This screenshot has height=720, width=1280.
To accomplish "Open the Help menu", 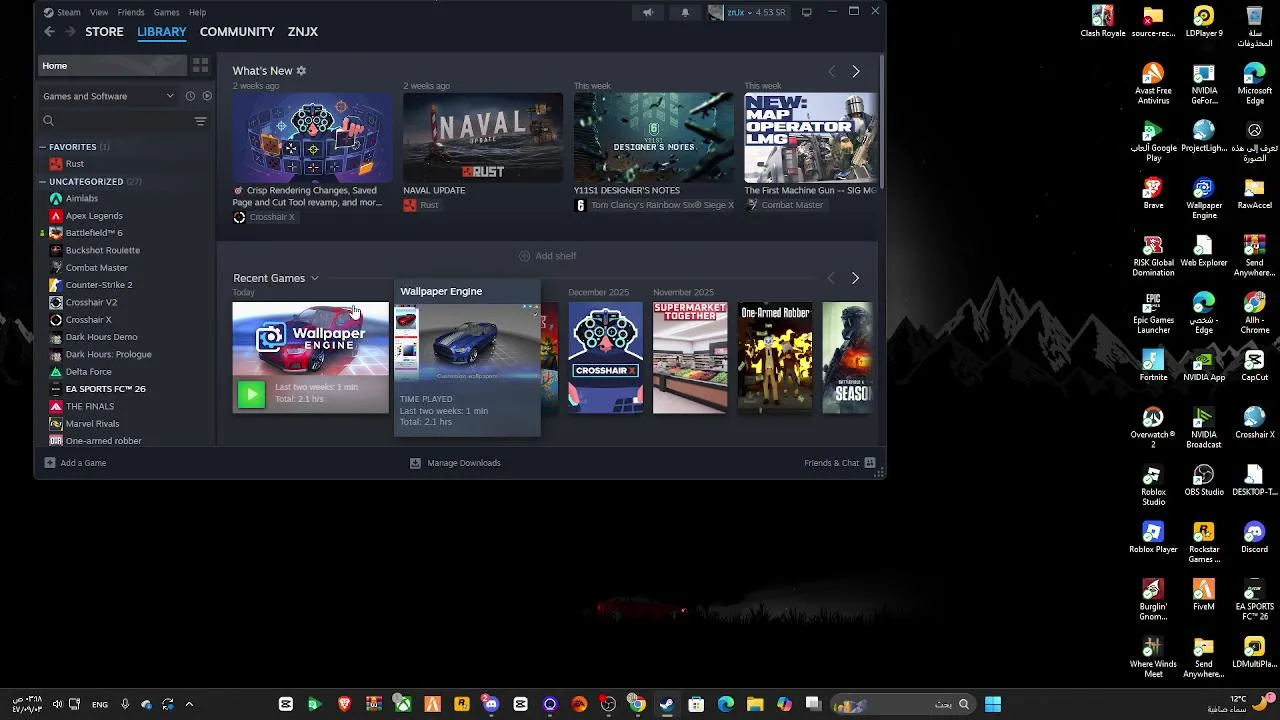I will click(x=197, y=12).
